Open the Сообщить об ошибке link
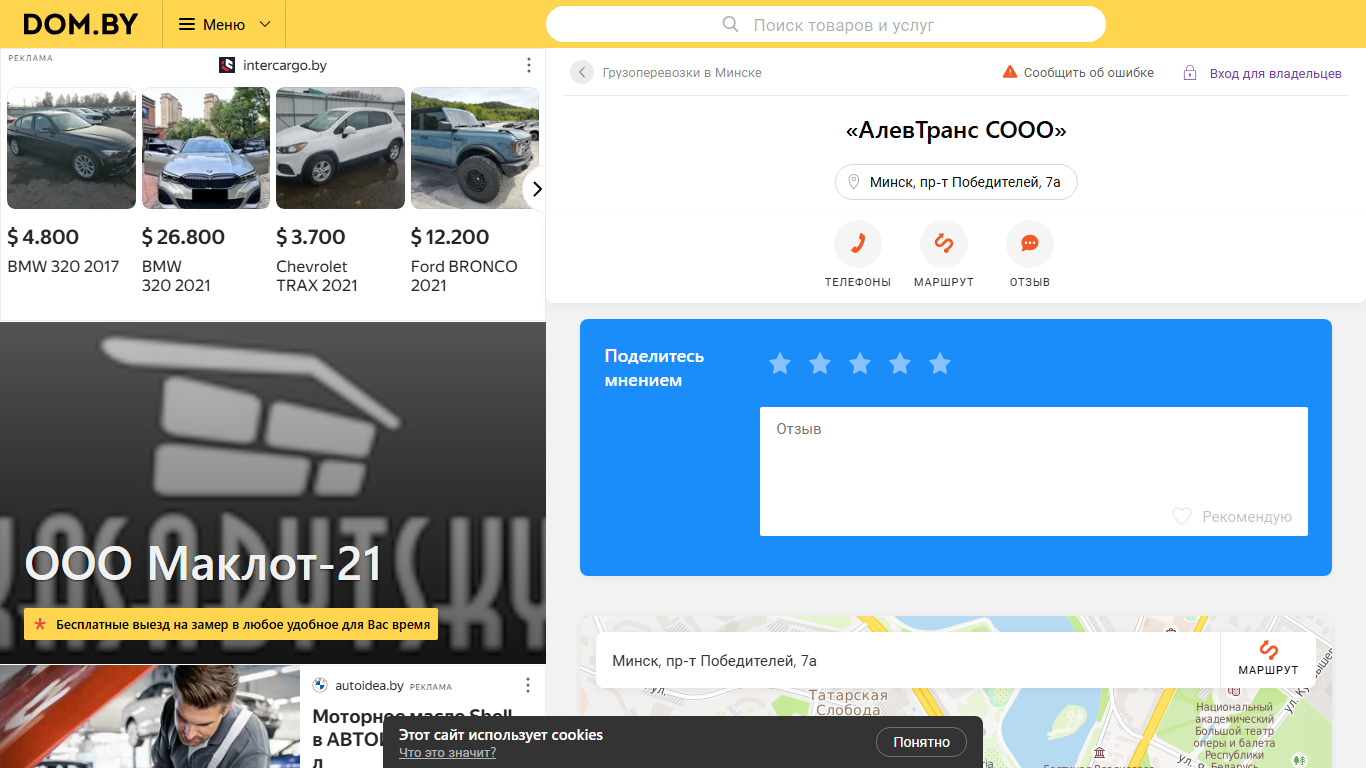The width and height of the screenshot is (1366, 768). click(x=1088, y=73)
